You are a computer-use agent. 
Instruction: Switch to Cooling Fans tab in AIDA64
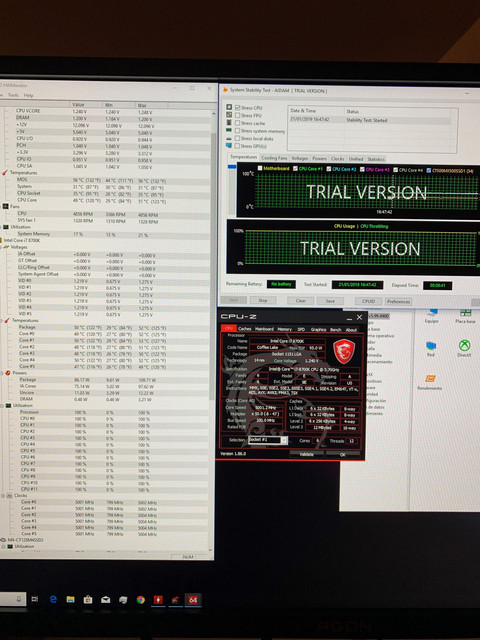pos(274,158)
